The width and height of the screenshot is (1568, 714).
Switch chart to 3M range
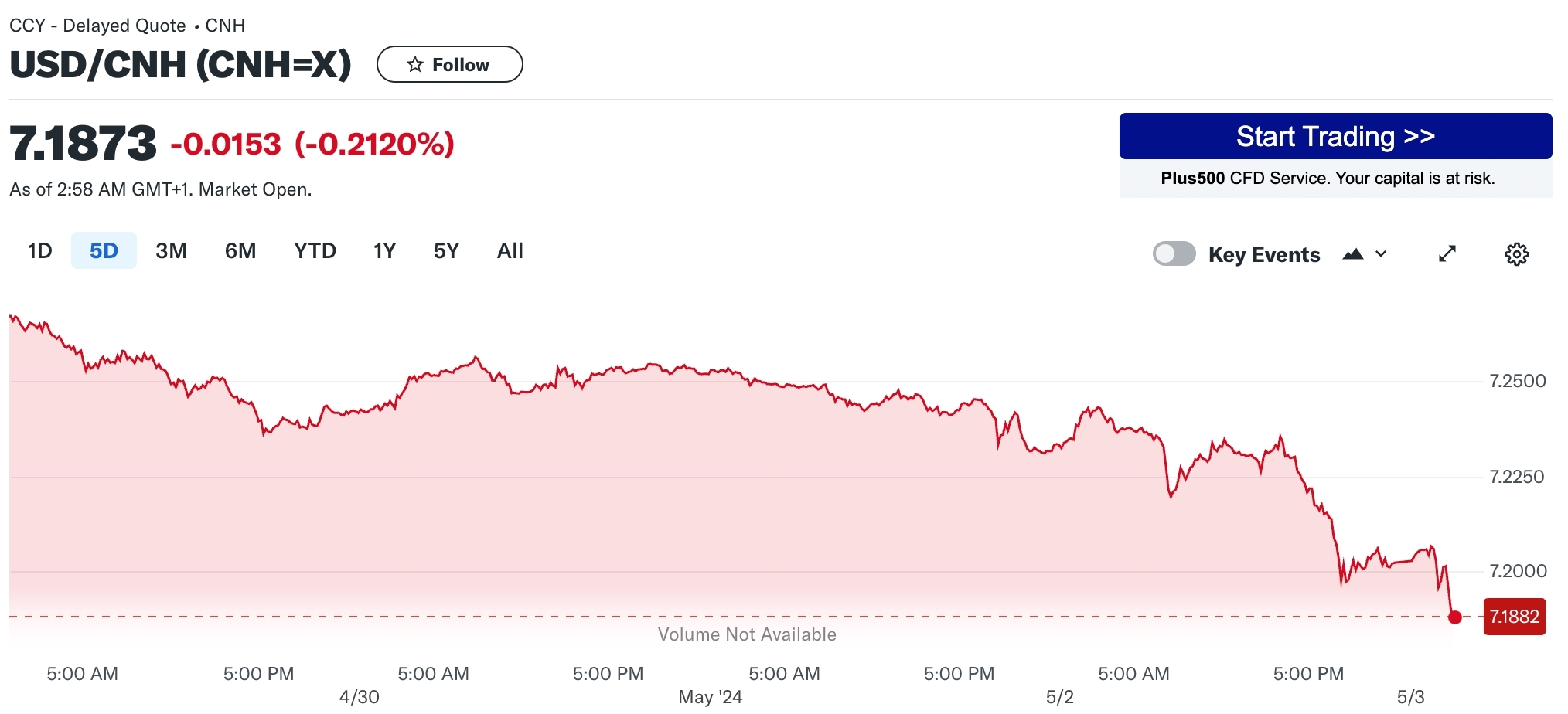pyautogui.click(x=171, y=251)
